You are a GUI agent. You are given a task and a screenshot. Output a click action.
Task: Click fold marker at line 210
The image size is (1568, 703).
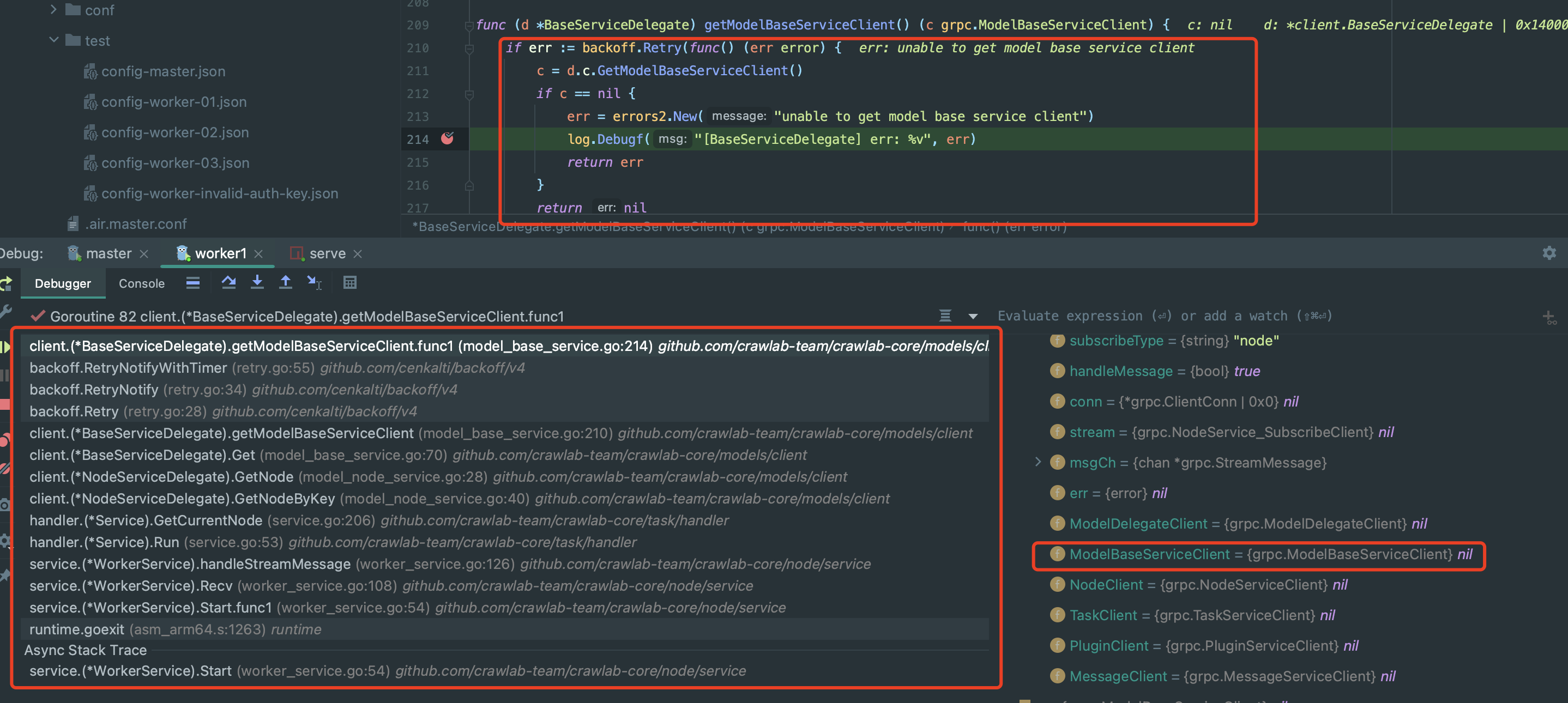click(x=469, y=49)
